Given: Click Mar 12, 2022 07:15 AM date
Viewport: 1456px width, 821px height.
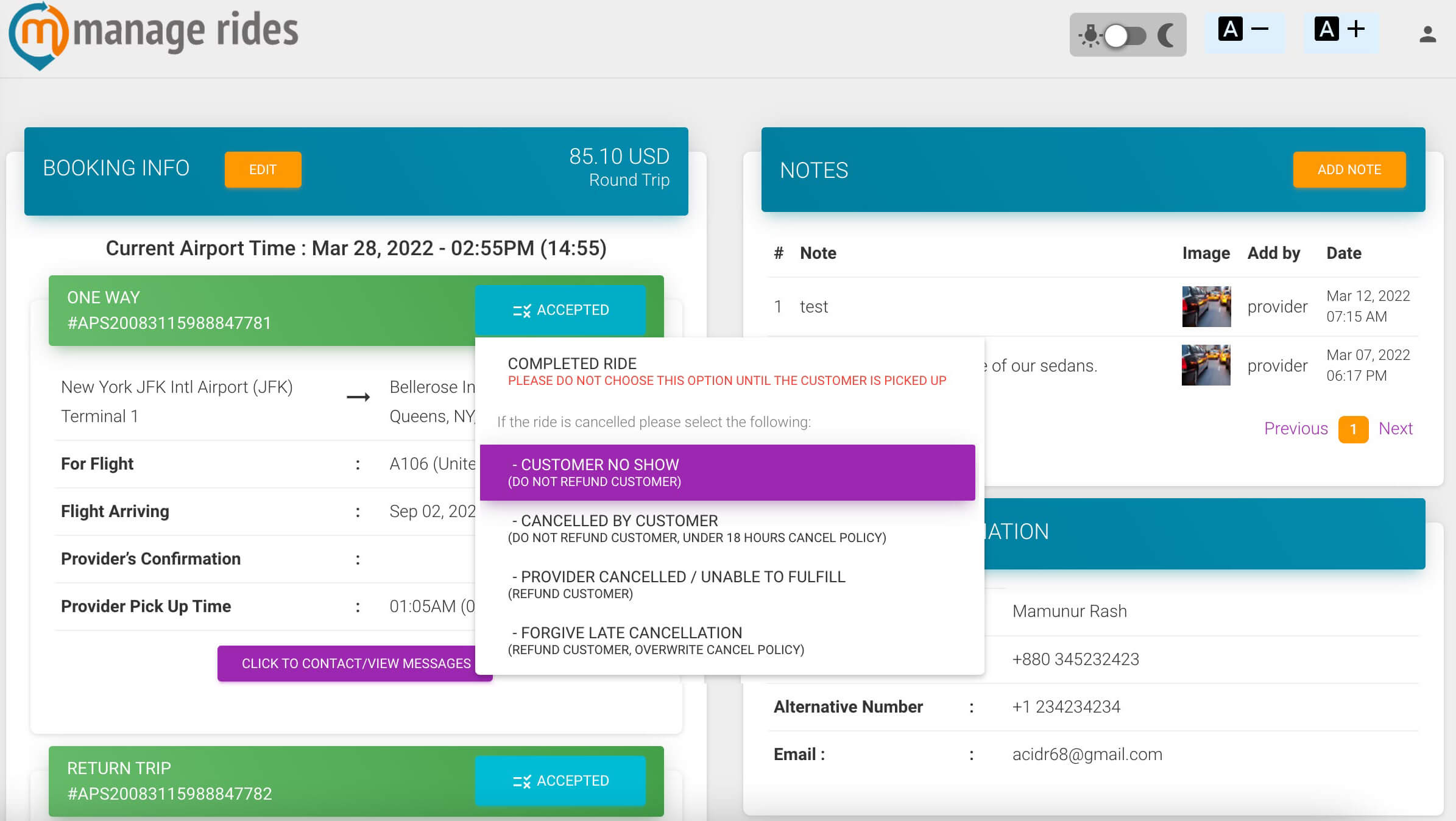Looking at the screenshot, I should pyautogui.click(x=1368, y=306).
